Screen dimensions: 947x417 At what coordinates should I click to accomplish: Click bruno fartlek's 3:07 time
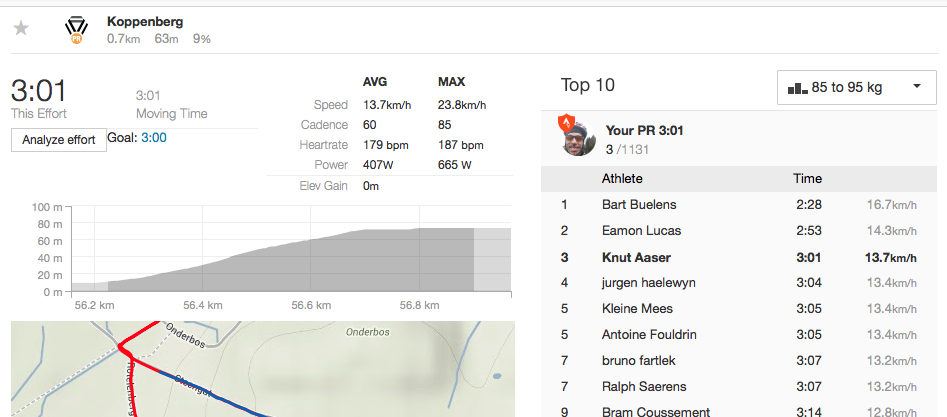pos(809,361)
